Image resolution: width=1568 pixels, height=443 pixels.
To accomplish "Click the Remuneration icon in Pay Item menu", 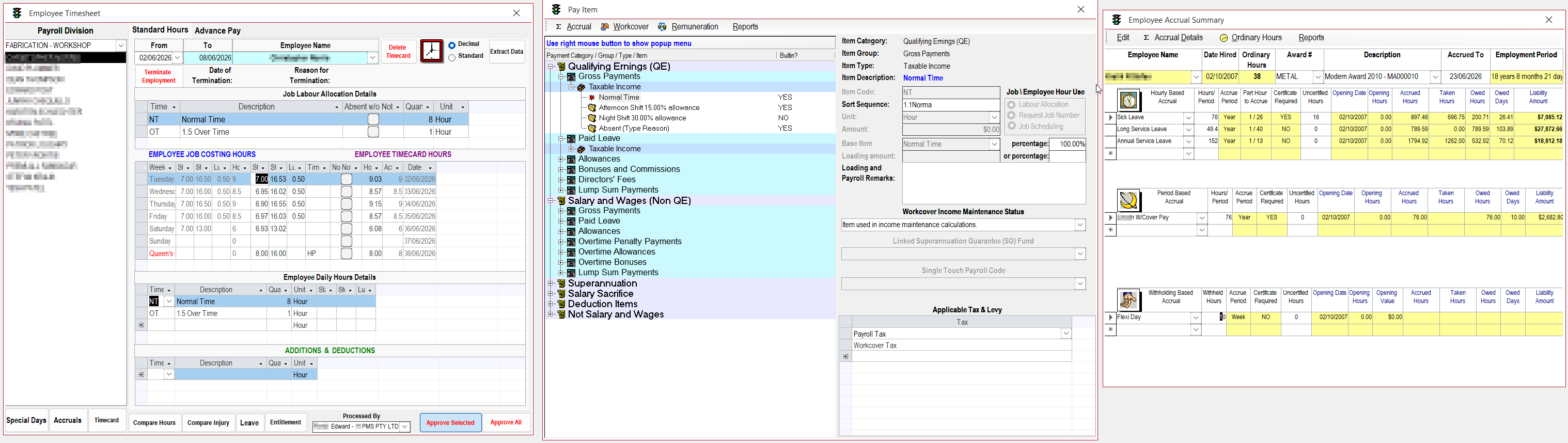I will [662, 27].
